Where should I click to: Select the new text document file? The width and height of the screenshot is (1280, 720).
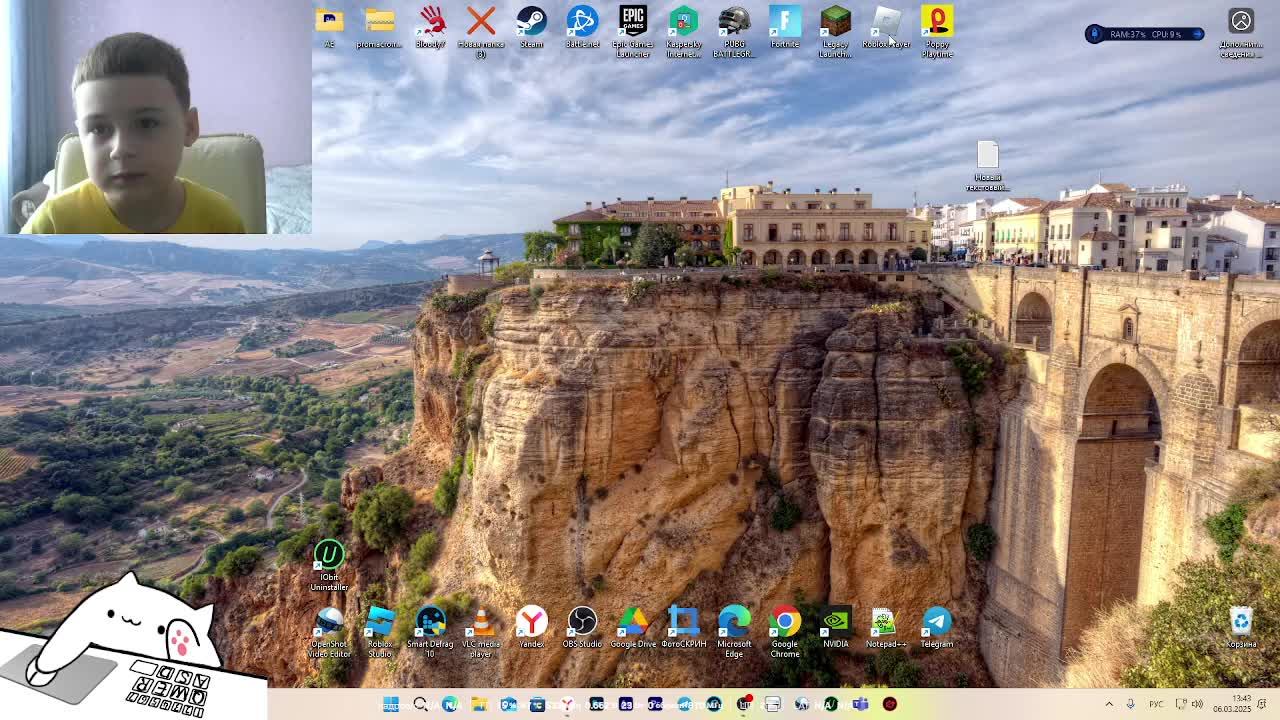point(988,166)
